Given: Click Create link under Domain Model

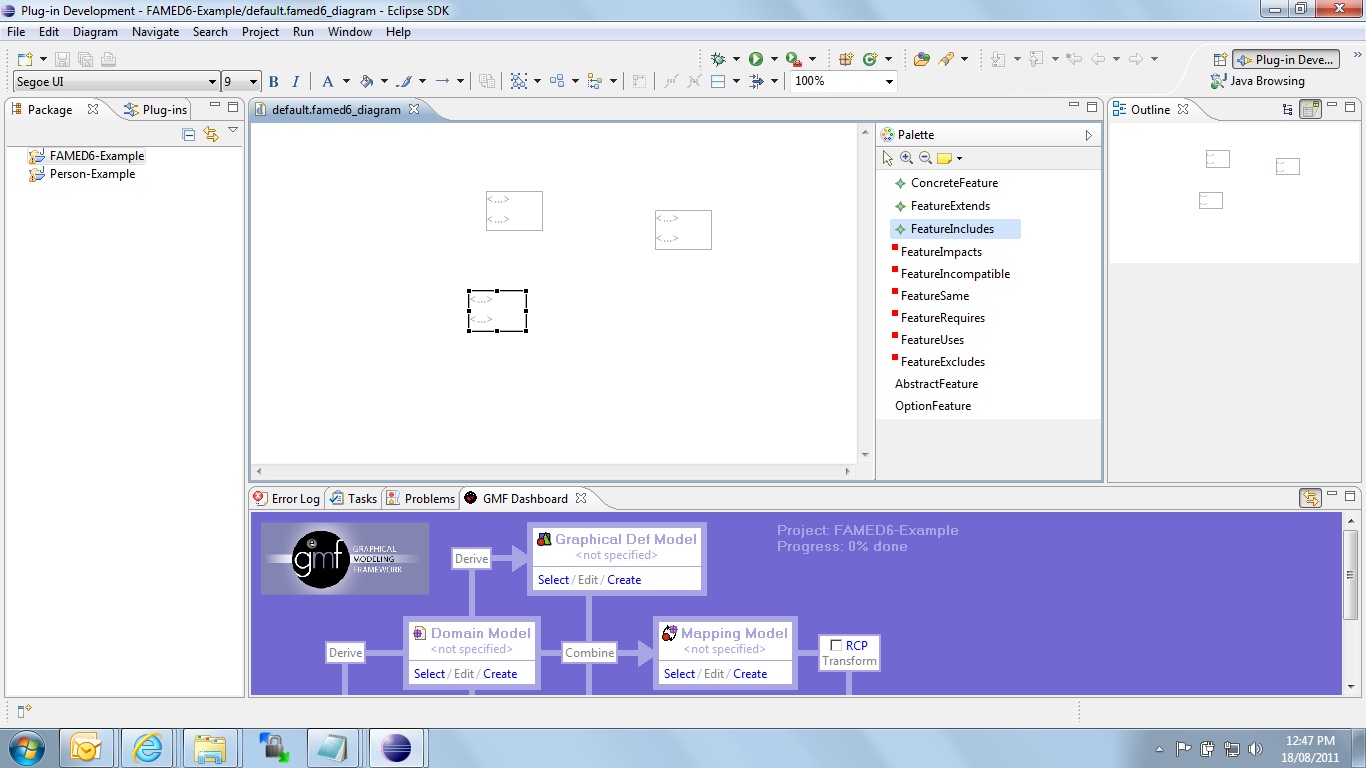Looking at the screenshot, I should pyautogui.click(x=500, y=674).
